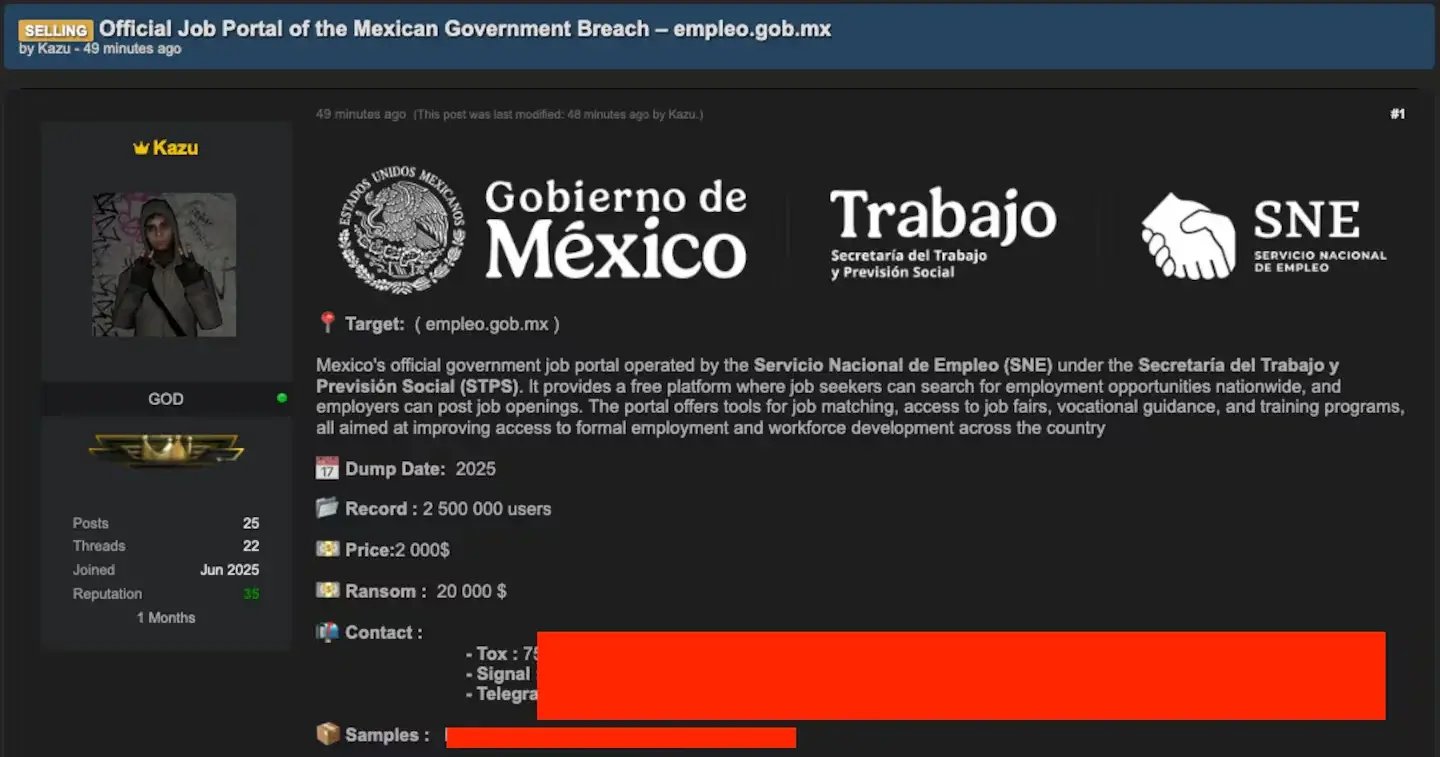Click the bold Servicio Nacional de Empleo (SNE) text
The width and height of the screenshot is (1440, 757).
pyautogui.click(x=903, y=365)
